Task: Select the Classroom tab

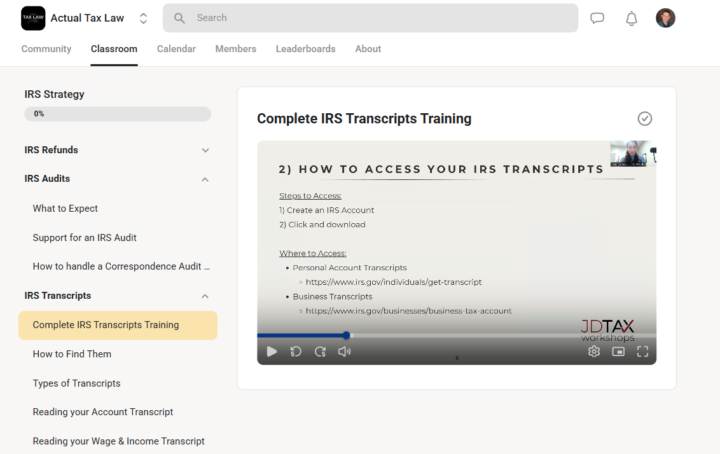Action: click(x=114, y=49)
